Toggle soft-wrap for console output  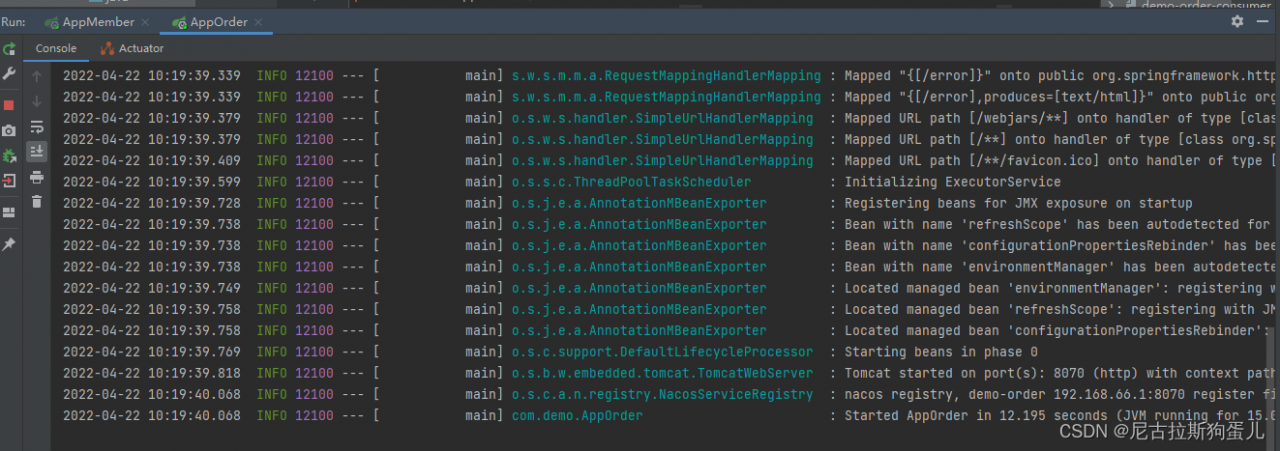coord(37,127)
